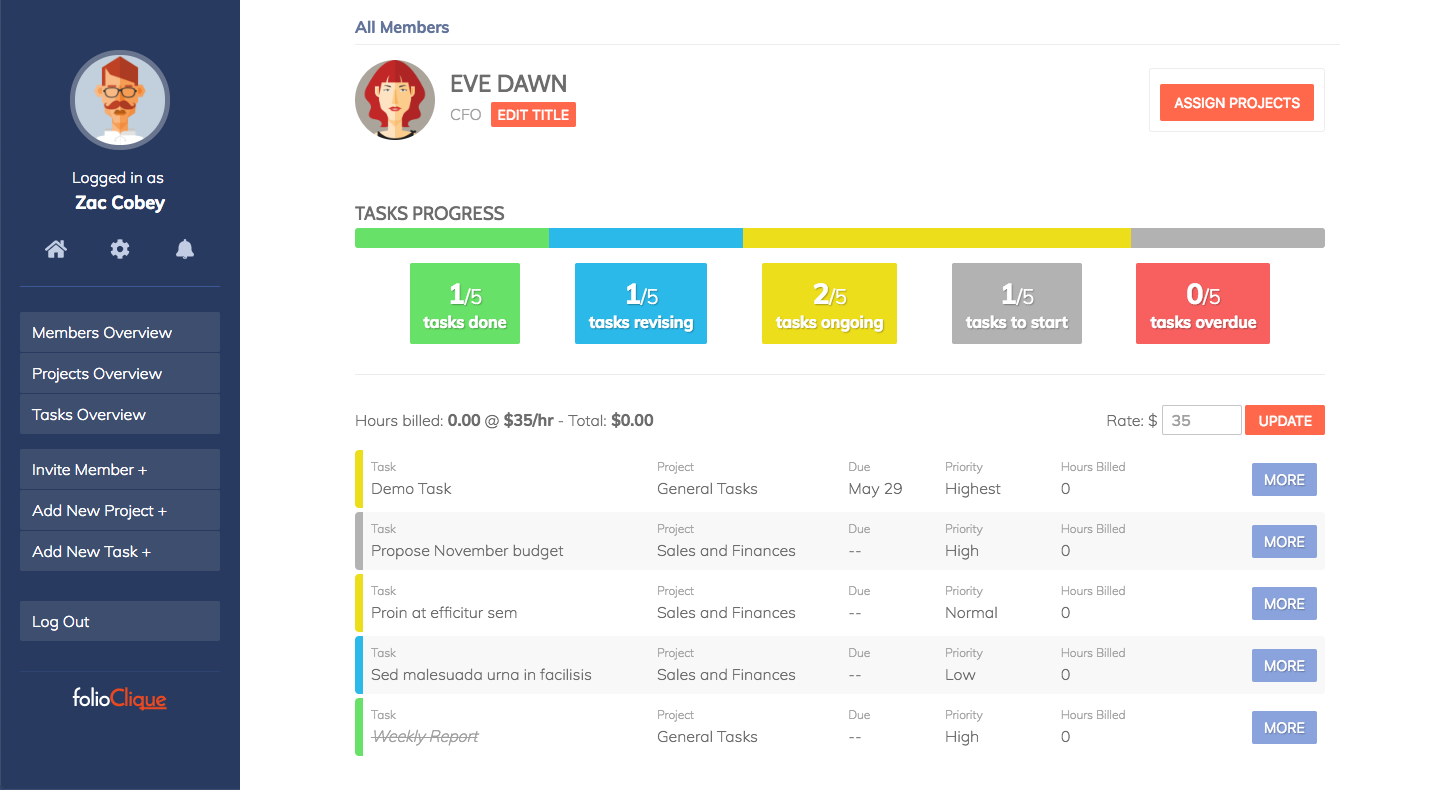Choose Add New Task +
The height and width of the screenshot is (790, 1440).
[x=120, y=551]
